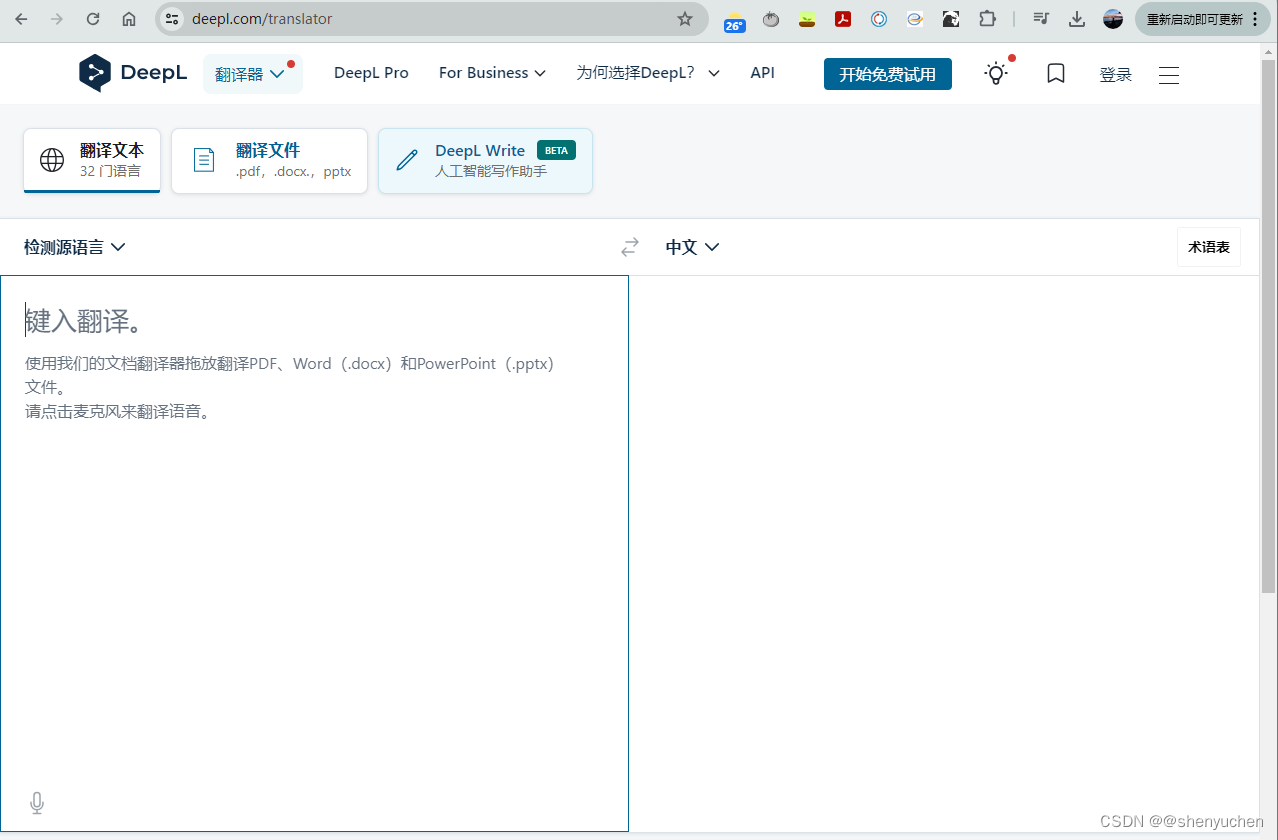
Task: Open the saved translations bookmark icon
Action: 1056,73
